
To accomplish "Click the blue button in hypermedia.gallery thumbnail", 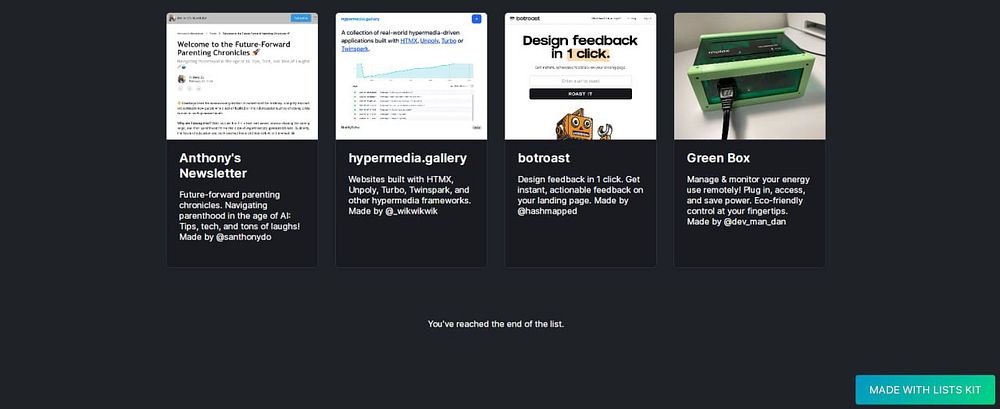I will tap(476, 19).
